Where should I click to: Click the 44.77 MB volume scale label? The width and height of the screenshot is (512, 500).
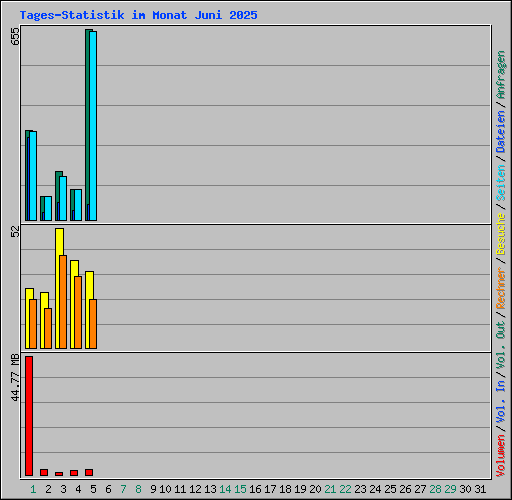[x=15, y=378]
